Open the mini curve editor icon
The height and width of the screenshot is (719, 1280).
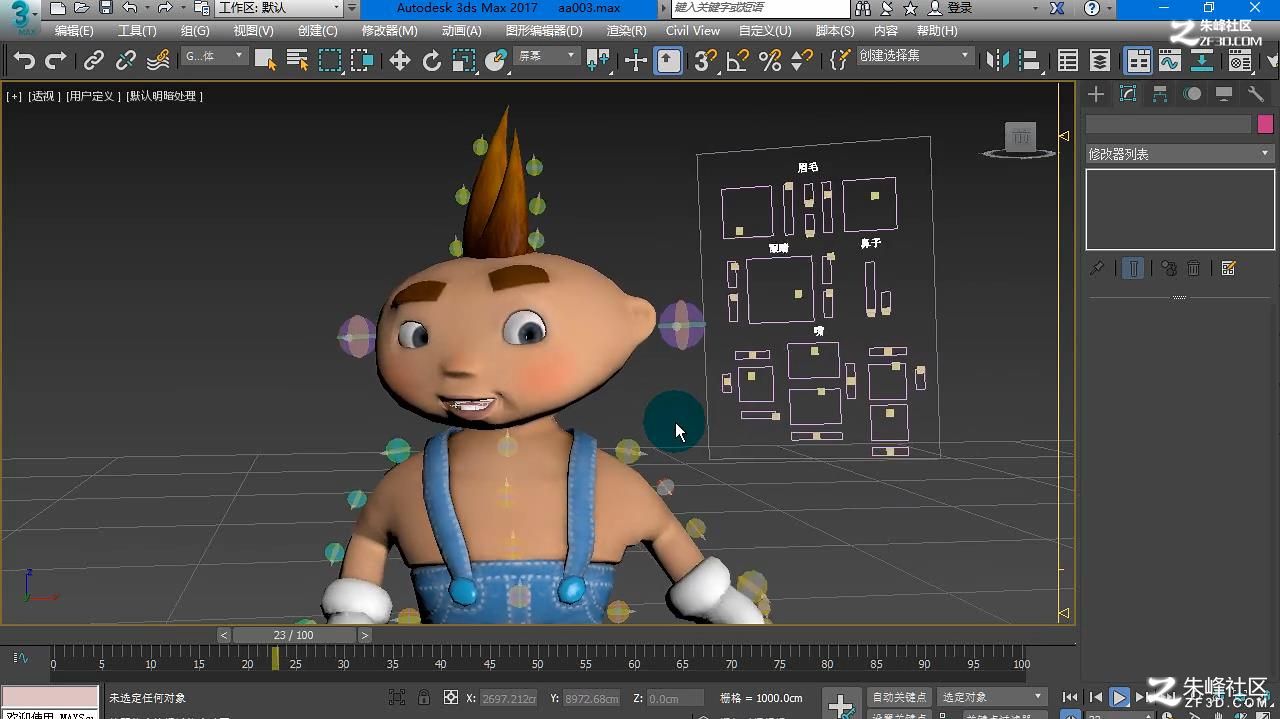click(x=20, y=658)
